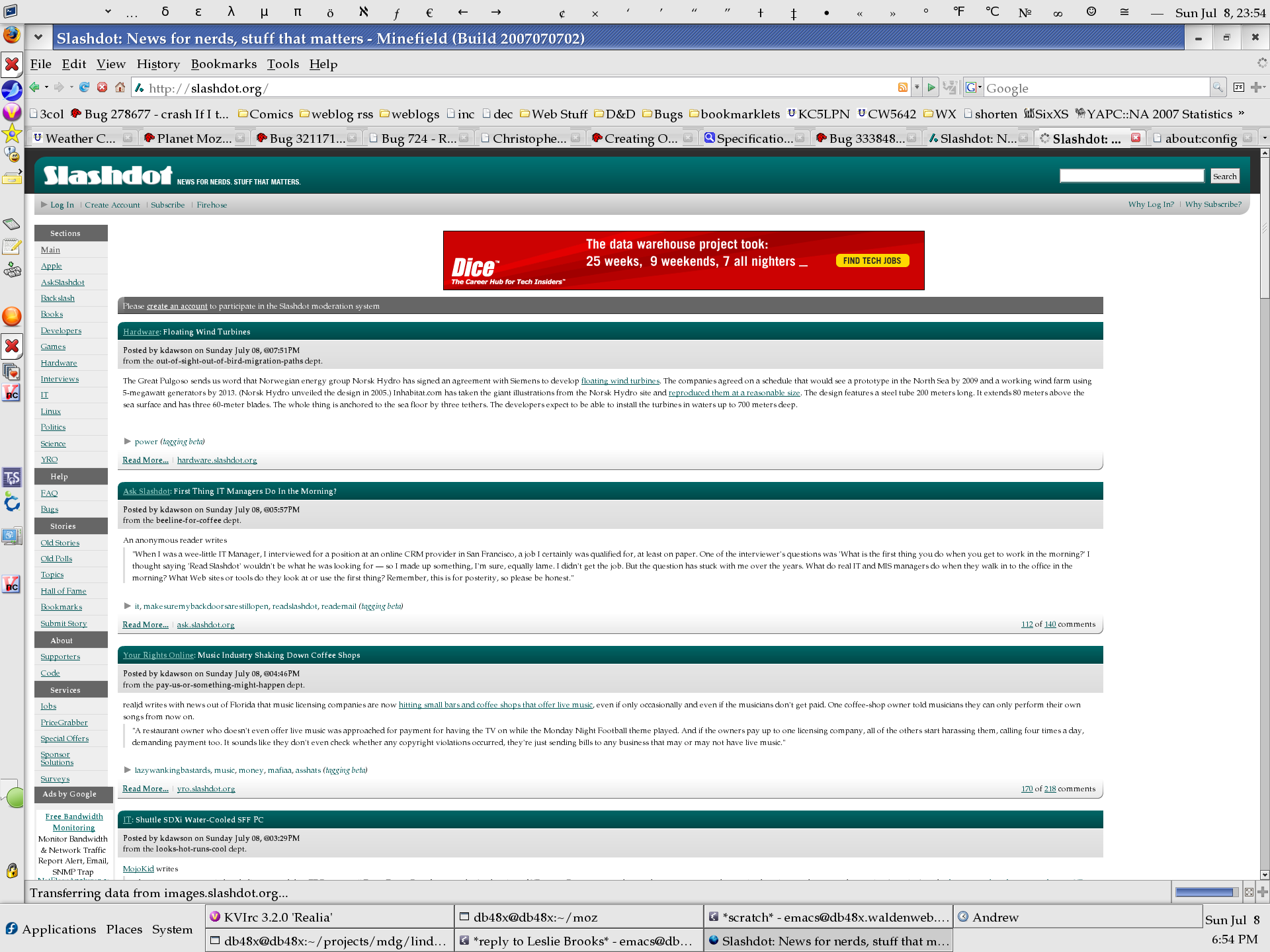Image resolution: width=1270 pixels, height=952 pixels.
Task: Switch to the Christophe... tab
Action: pyautogui.click(x=529, y=138)
